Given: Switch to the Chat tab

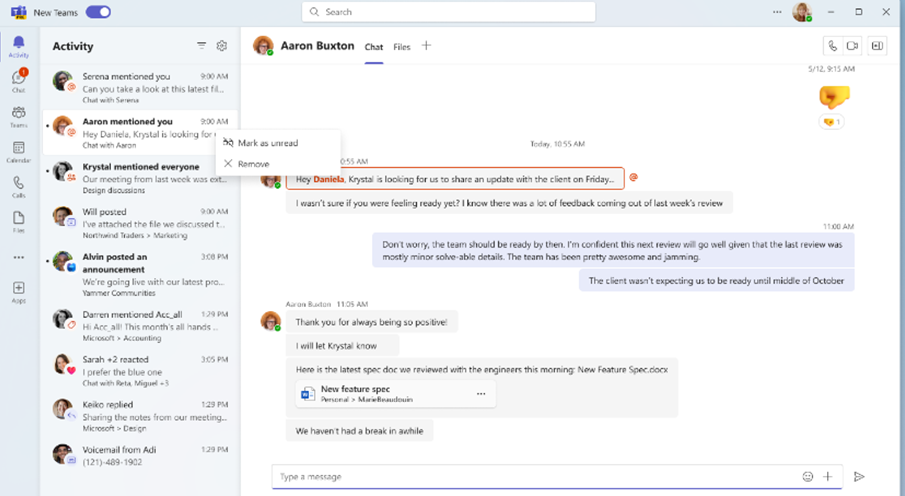Looking at the screenshot, I should click(373, 47).
